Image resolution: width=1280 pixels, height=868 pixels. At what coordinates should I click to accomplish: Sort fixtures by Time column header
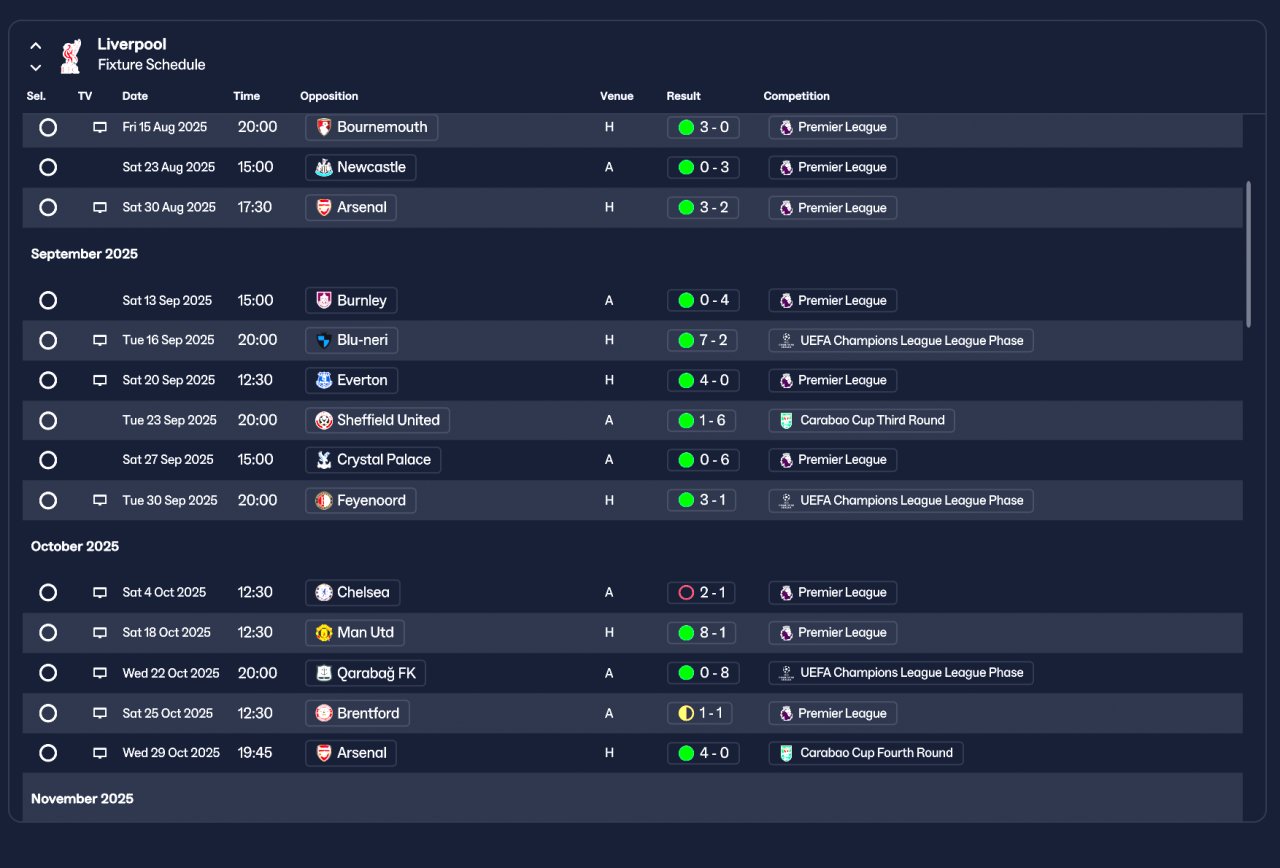(x=247, y=96)
